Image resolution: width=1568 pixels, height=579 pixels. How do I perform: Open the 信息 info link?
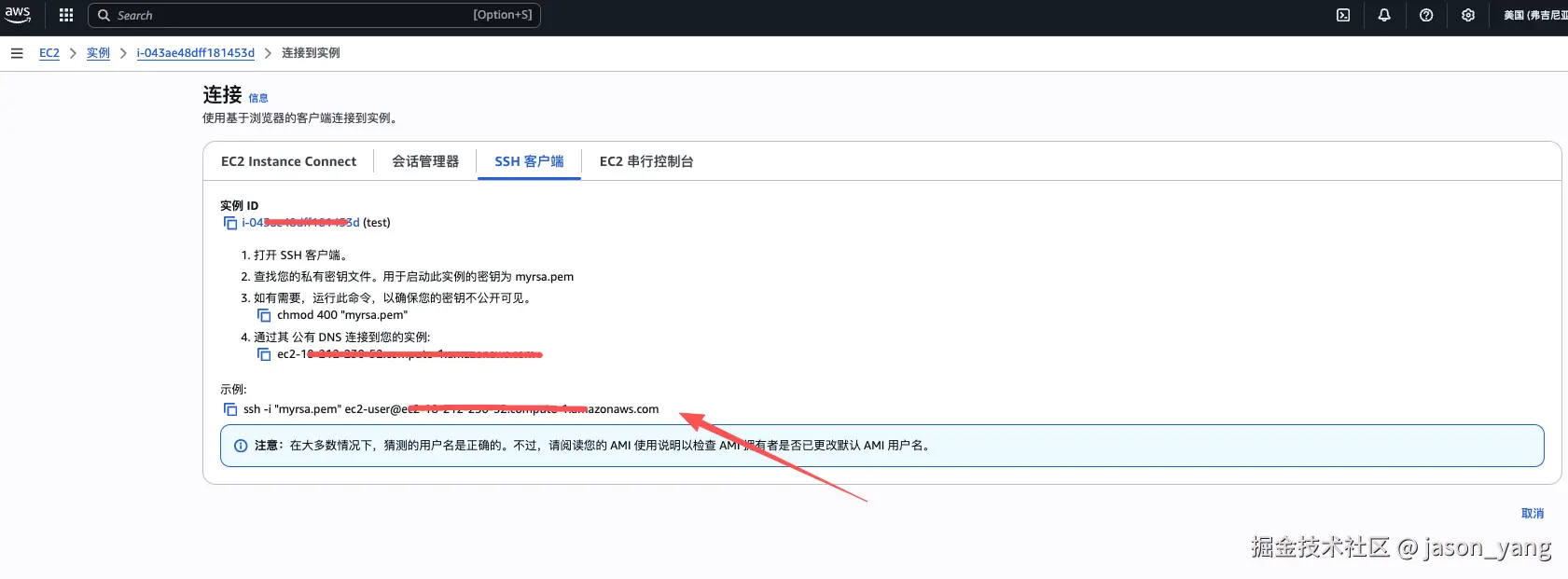click(258, 98)
